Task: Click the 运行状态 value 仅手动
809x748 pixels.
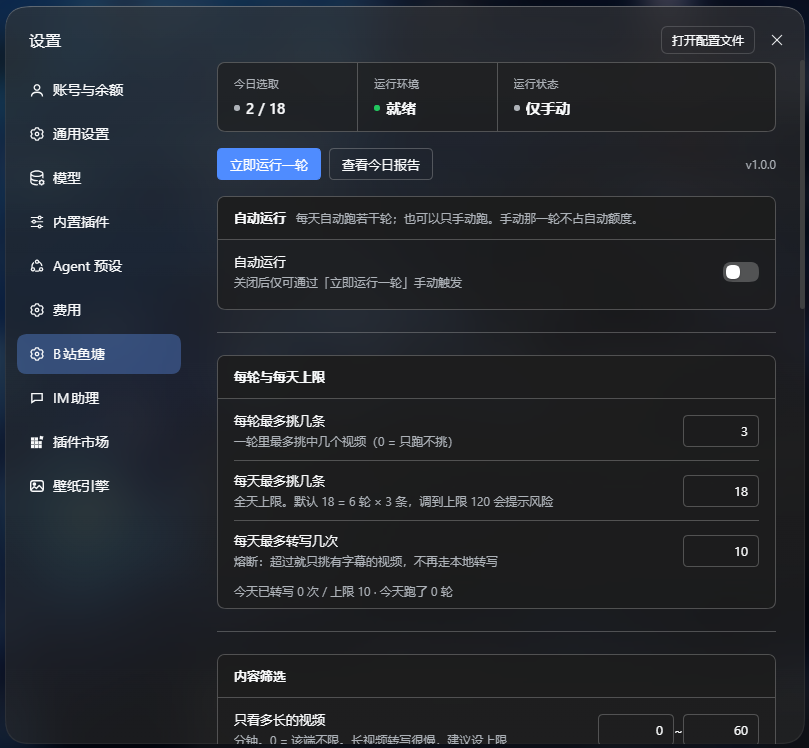Action: click(547, 109)
